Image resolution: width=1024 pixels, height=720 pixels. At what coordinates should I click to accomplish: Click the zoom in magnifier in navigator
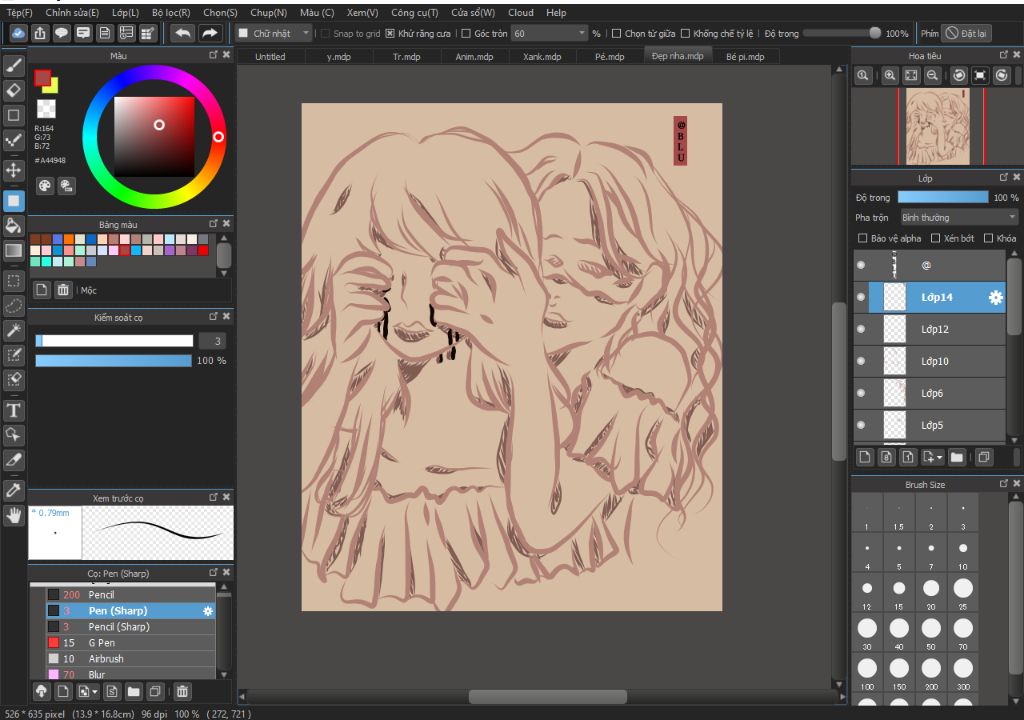pos(889,76)
